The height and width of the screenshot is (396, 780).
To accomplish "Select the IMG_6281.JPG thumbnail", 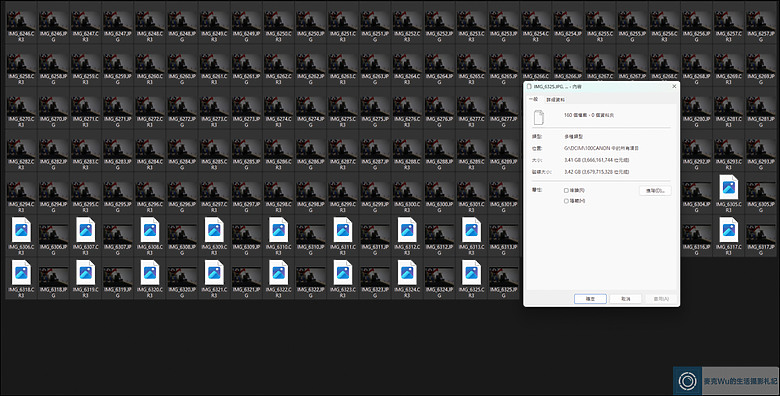I will click(761, 107).
